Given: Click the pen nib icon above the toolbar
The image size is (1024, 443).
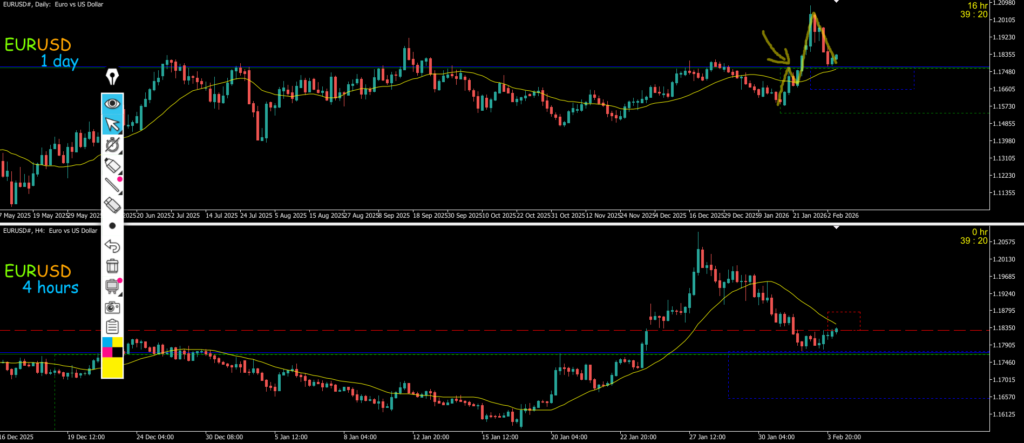Looking at the screenshot, I should [112, 76].
